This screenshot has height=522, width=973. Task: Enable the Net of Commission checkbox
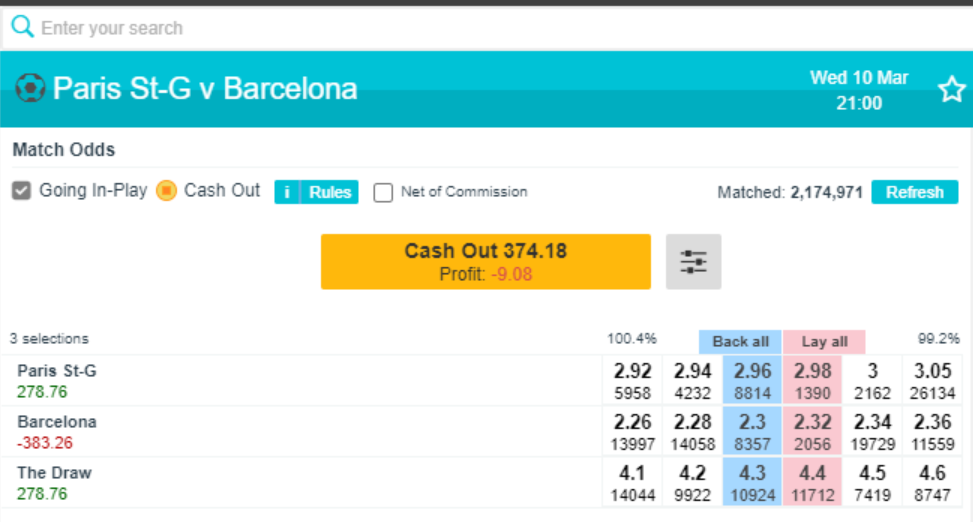tap(383, 192)
